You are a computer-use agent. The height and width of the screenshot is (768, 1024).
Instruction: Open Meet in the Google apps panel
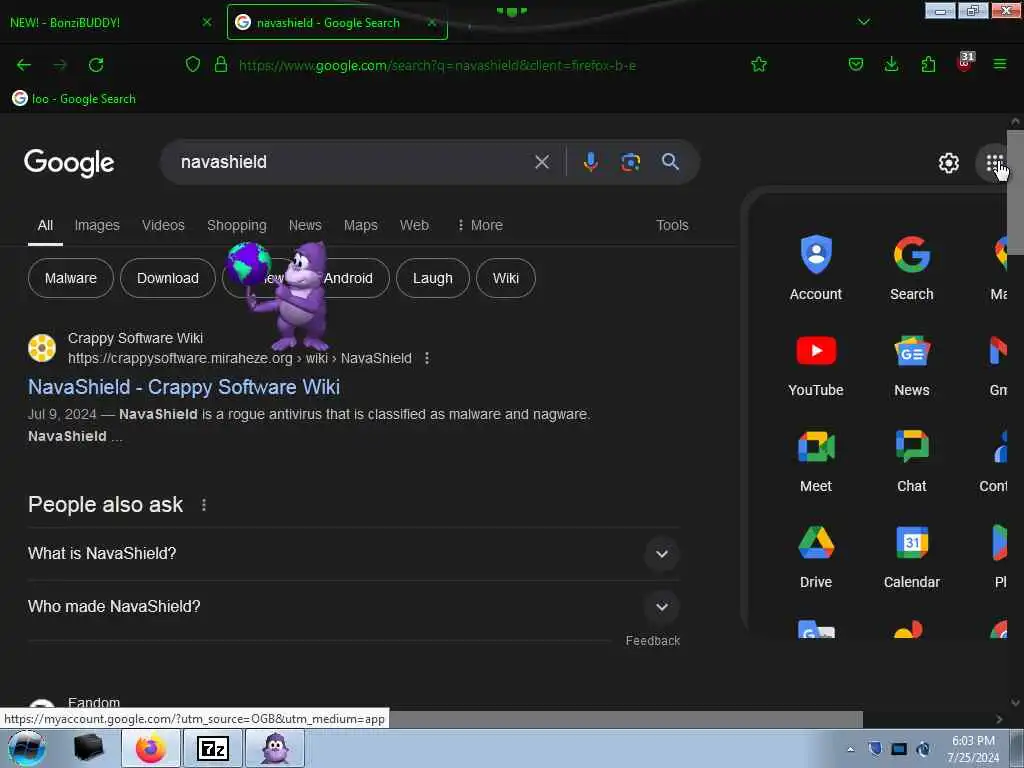(816, 460)
